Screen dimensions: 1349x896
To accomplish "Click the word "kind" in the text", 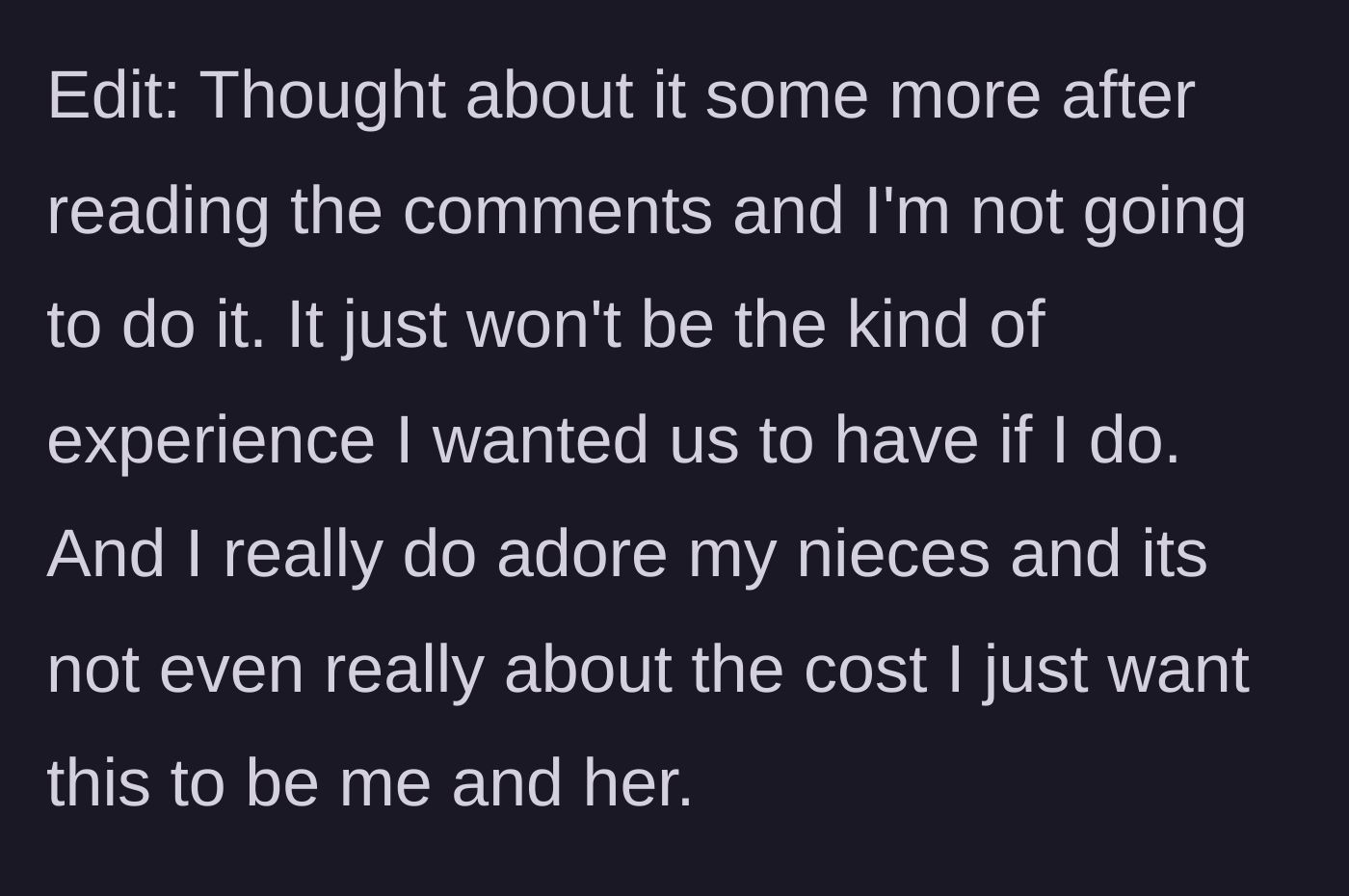I will (909, 325).
